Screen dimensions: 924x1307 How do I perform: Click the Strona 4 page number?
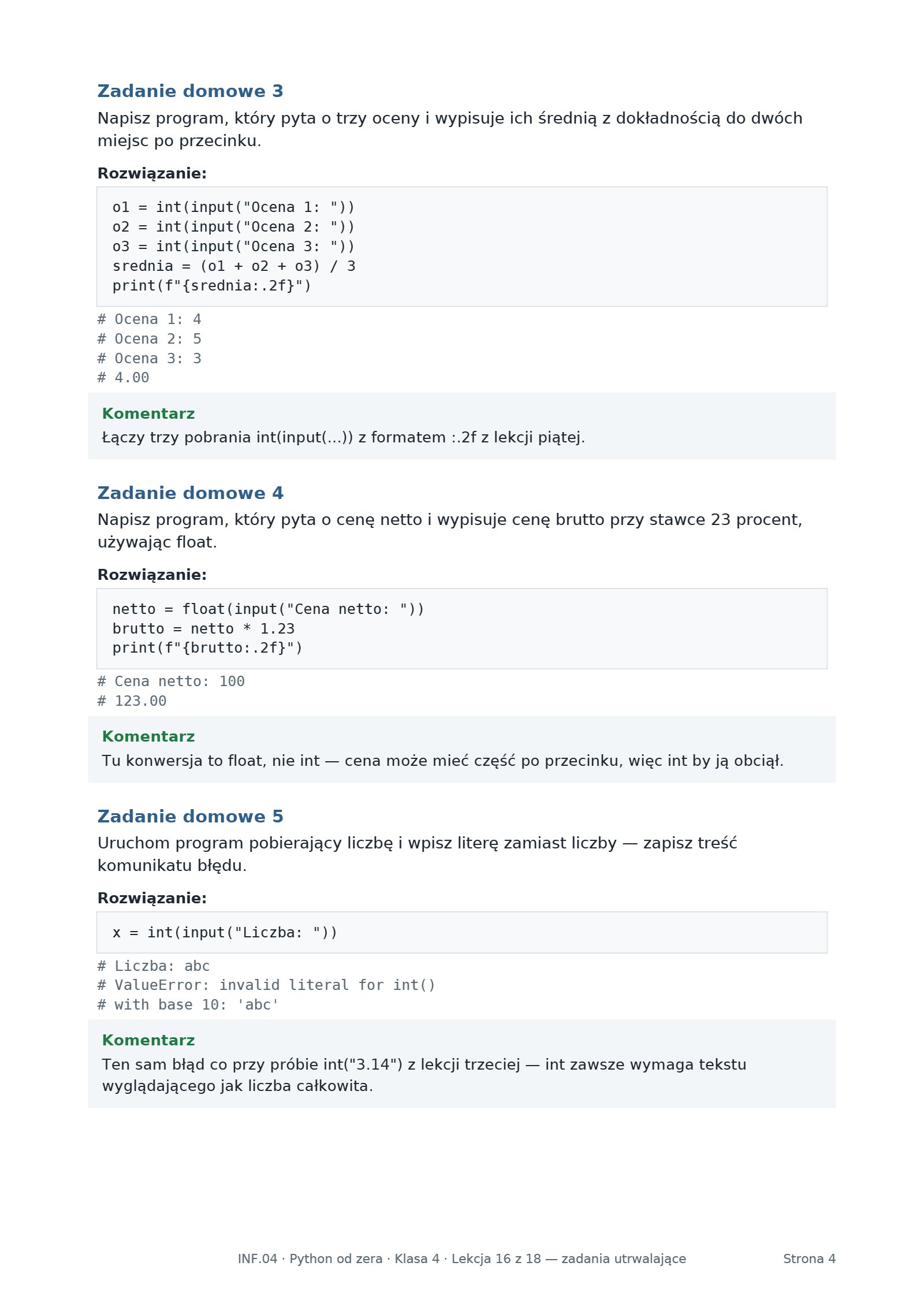(x=809, y=1259)
